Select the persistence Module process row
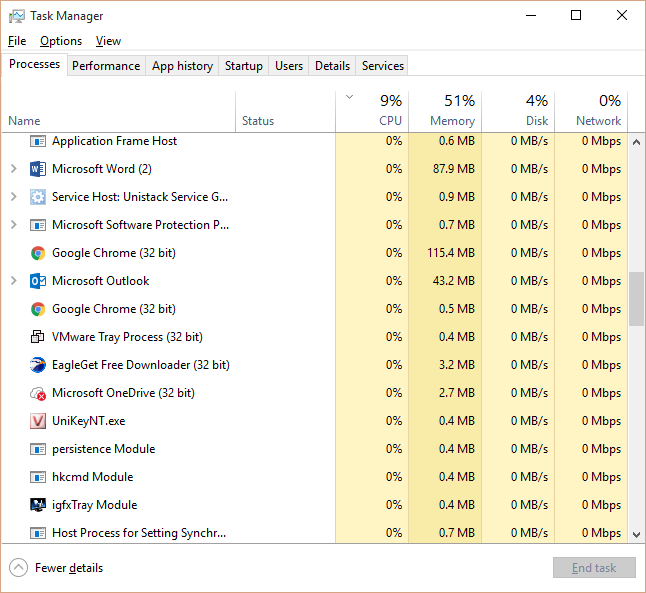This screenshot has height=593, width=646. click(x=103, y=449)
